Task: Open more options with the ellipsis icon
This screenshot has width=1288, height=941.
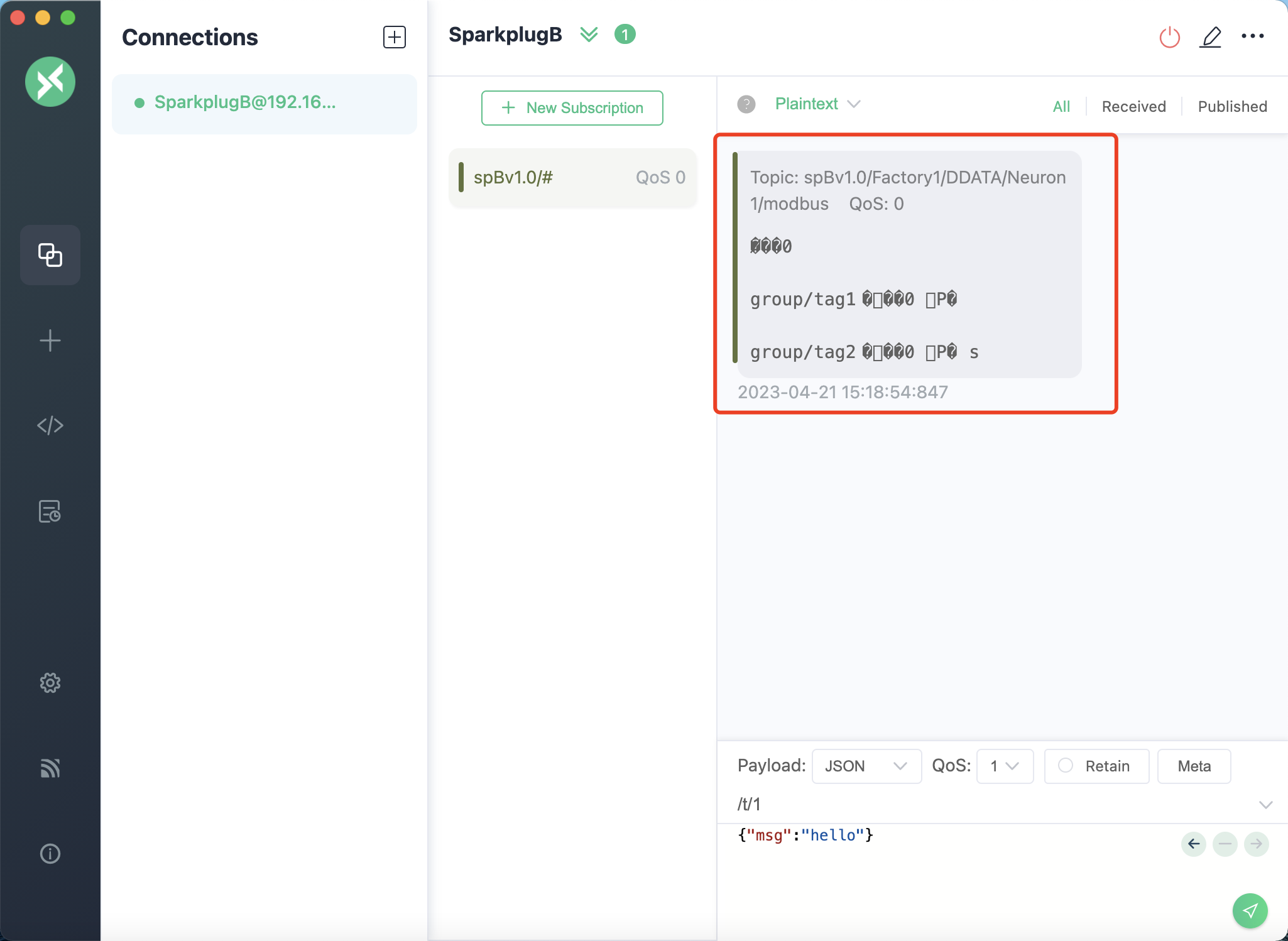Action: click(1253, 36)
